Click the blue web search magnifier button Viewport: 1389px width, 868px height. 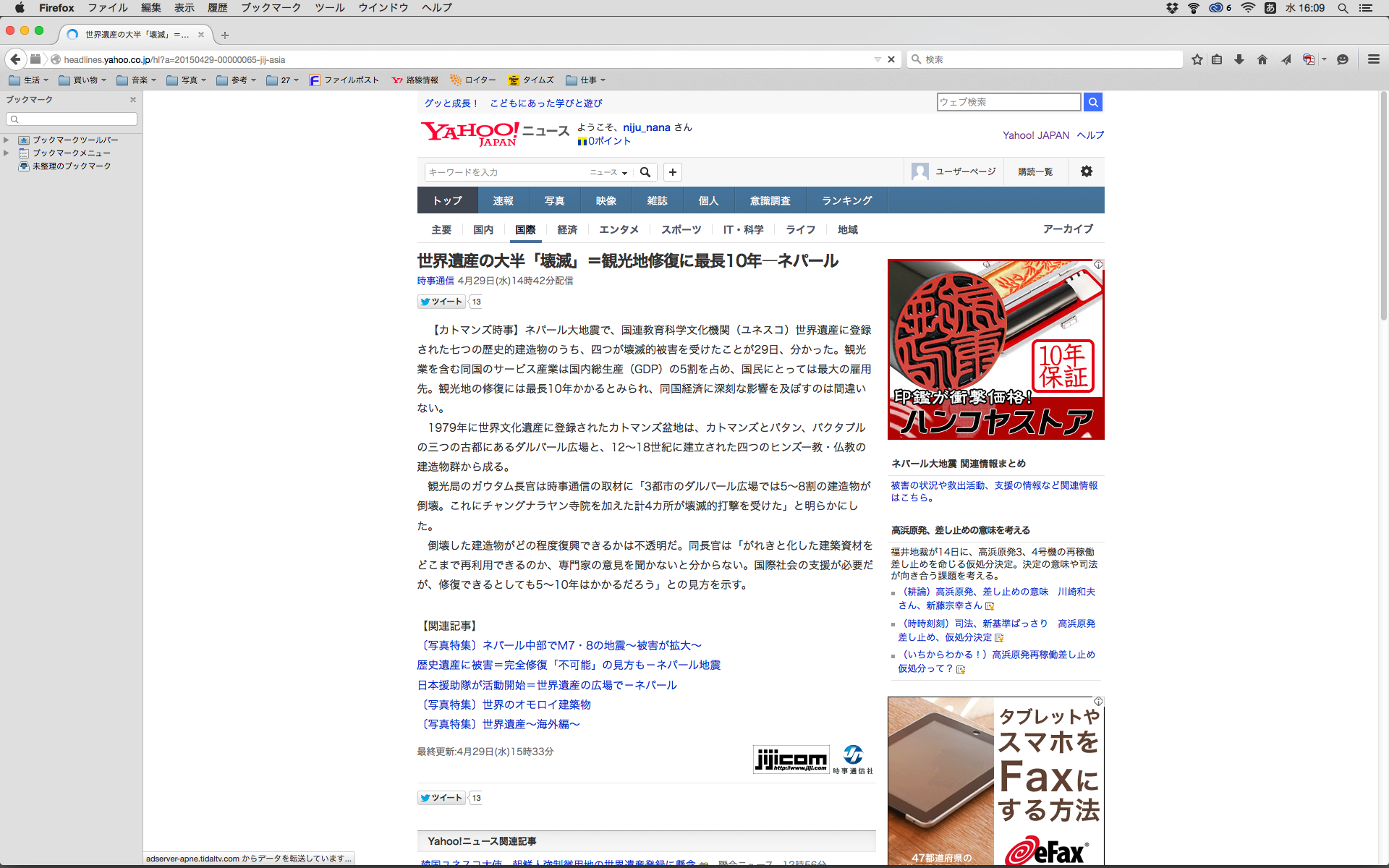click(1093, 102)
